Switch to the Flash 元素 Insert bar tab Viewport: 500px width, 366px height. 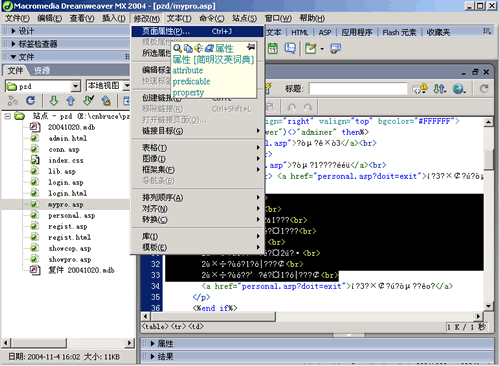coord(399,32)
